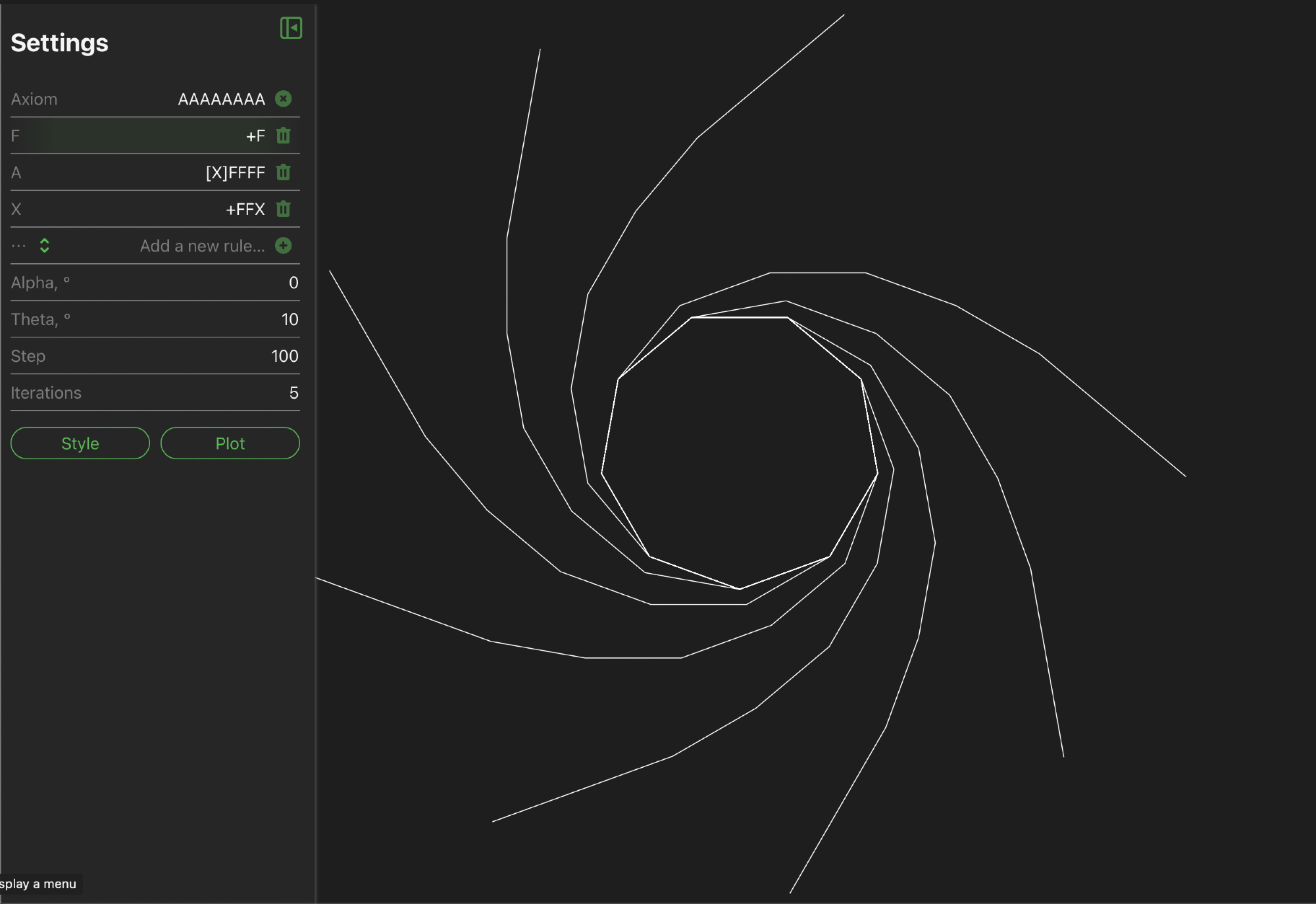Delete the F rule with trash icon

[x=284, y=136]
